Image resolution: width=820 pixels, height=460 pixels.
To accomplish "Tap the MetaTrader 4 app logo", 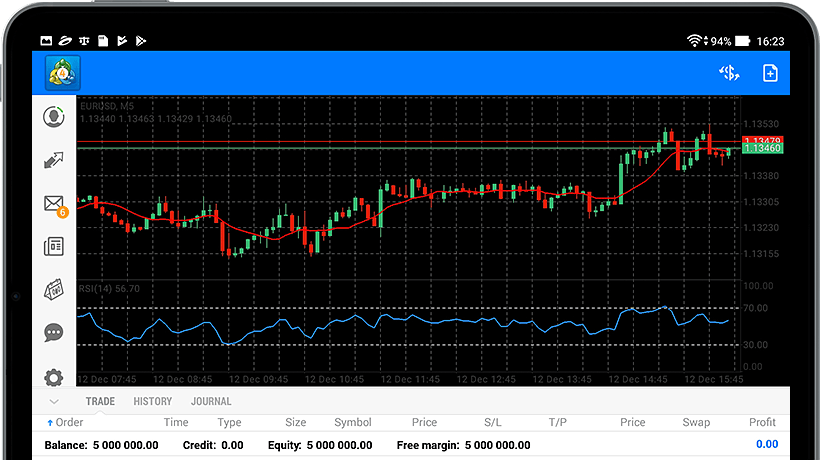I will 63,73.
